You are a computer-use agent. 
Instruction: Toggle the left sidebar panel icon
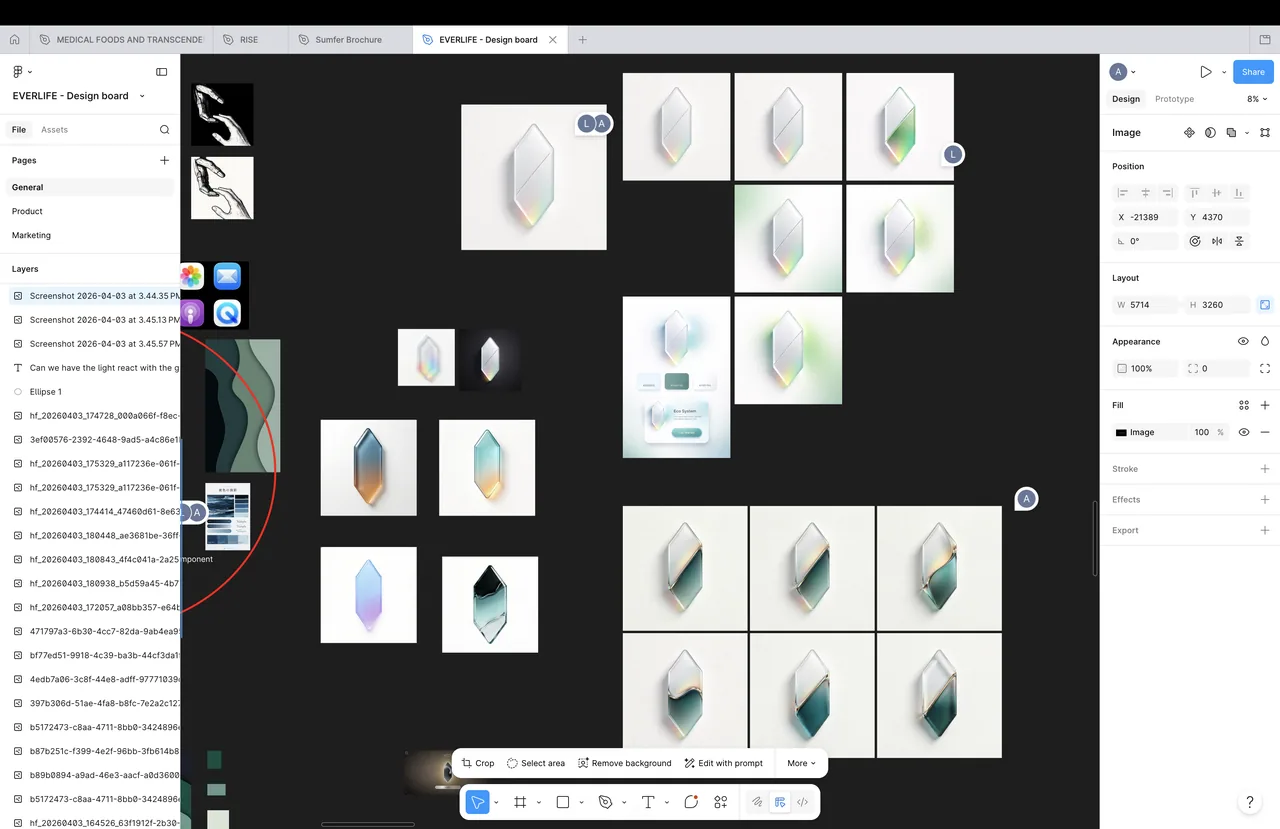(162, 72)
